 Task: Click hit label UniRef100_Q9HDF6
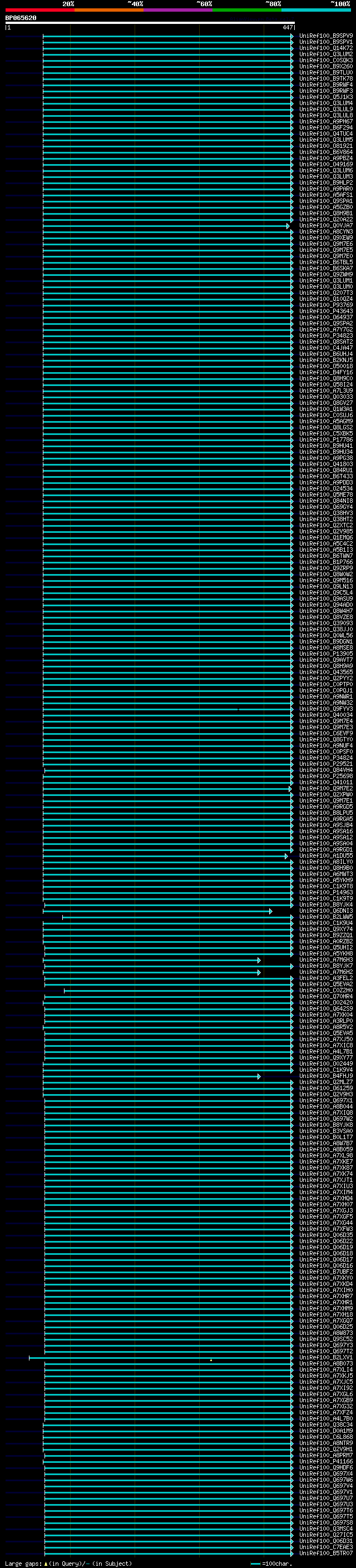click(x=326, y=1467)
